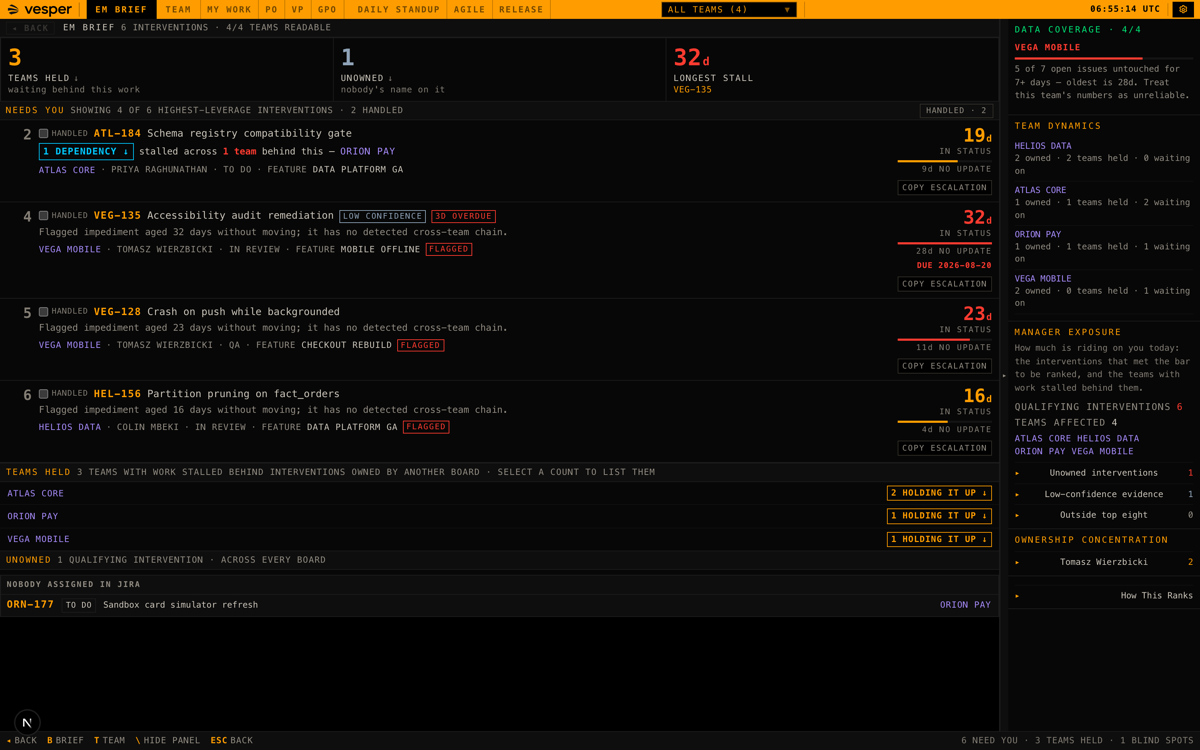Copy escalation for ATL-184
This screenshot has width=1200, height=750.
tap(944, 187)
